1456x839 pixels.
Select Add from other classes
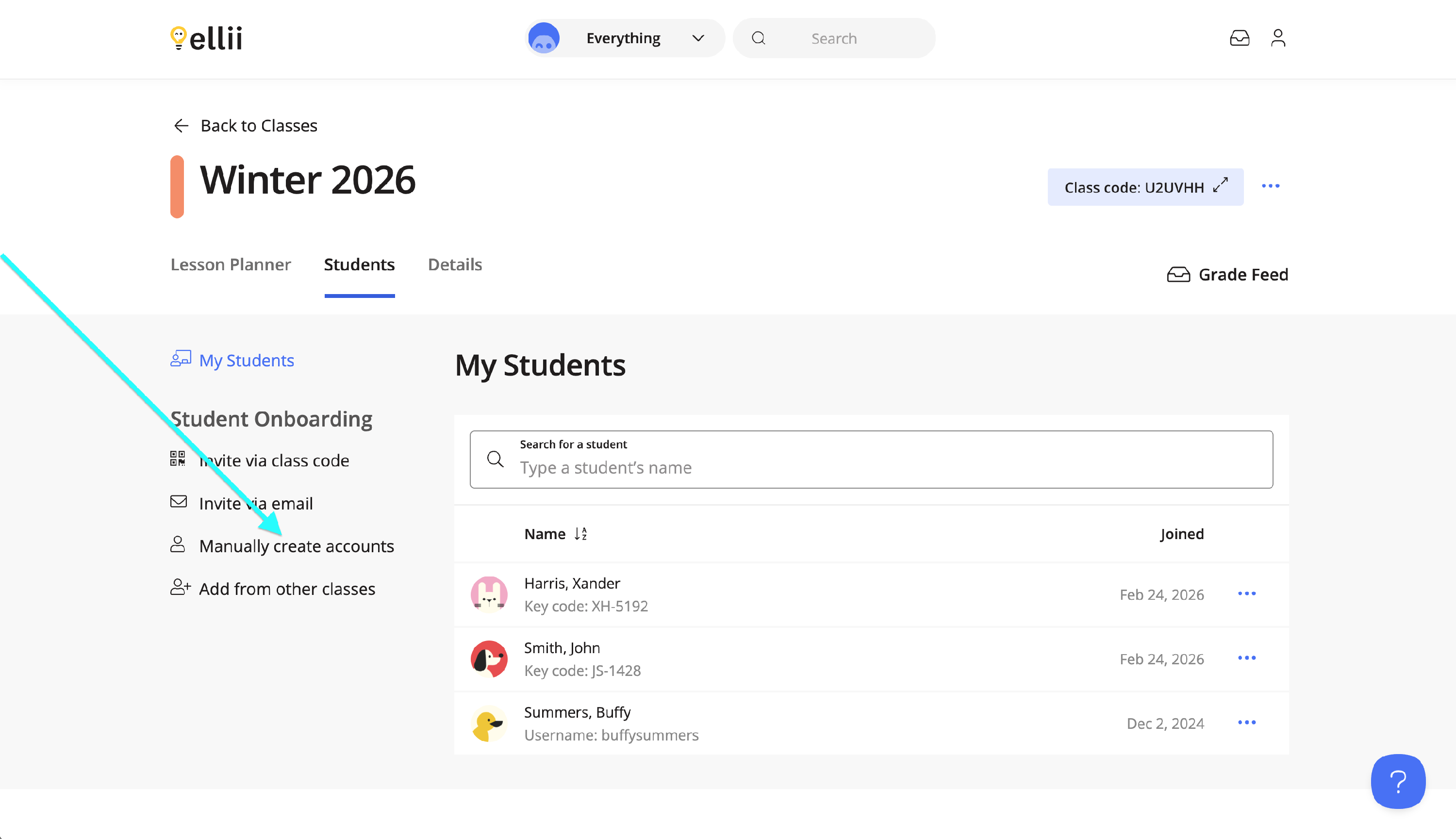[x=287, y=588]
